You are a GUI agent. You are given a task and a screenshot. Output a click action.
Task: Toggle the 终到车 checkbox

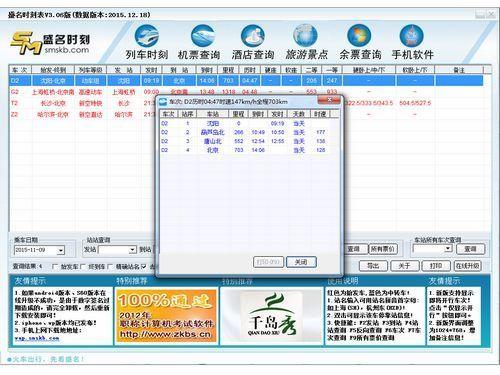pyautogui.click(x=83, y=266)
